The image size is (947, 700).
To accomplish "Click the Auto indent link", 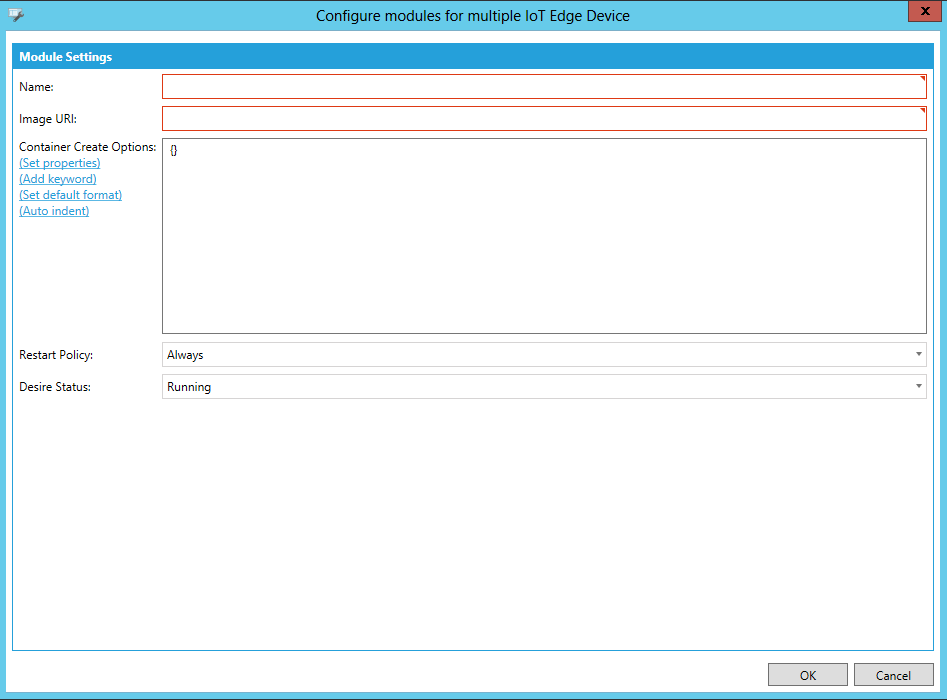I will (x=54, y=211).
